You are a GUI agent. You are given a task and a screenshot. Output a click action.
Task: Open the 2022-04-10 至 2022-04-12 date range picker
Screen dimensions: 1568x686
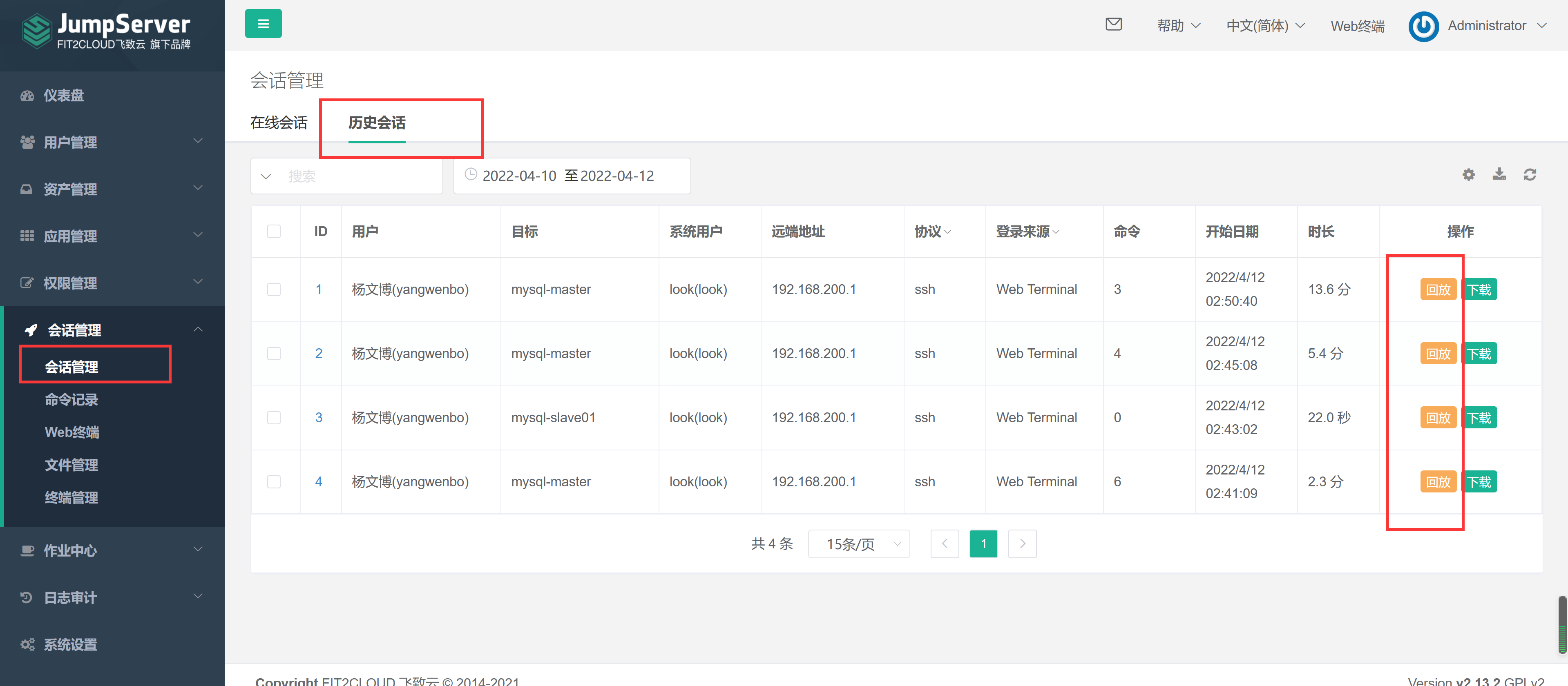coord(572,176)
